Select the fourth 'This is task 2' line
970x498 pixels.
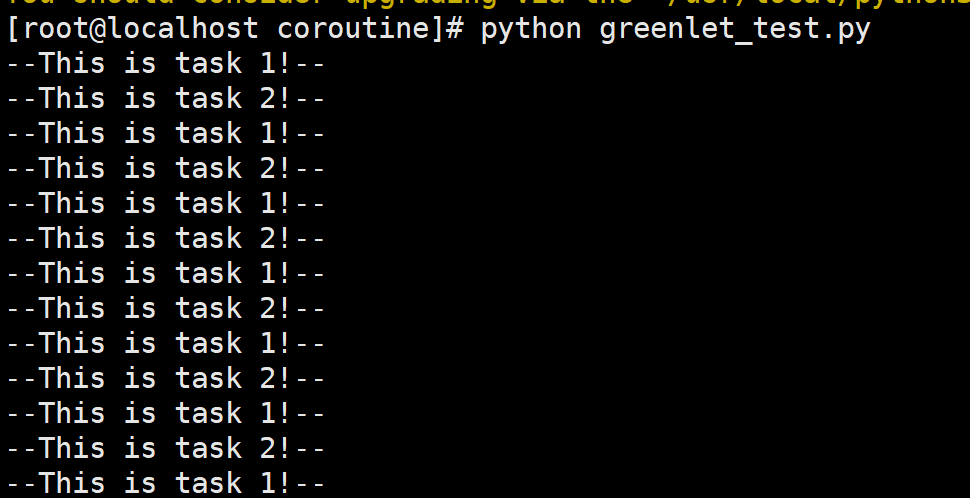pyautogui.click(x=166, y=308)
